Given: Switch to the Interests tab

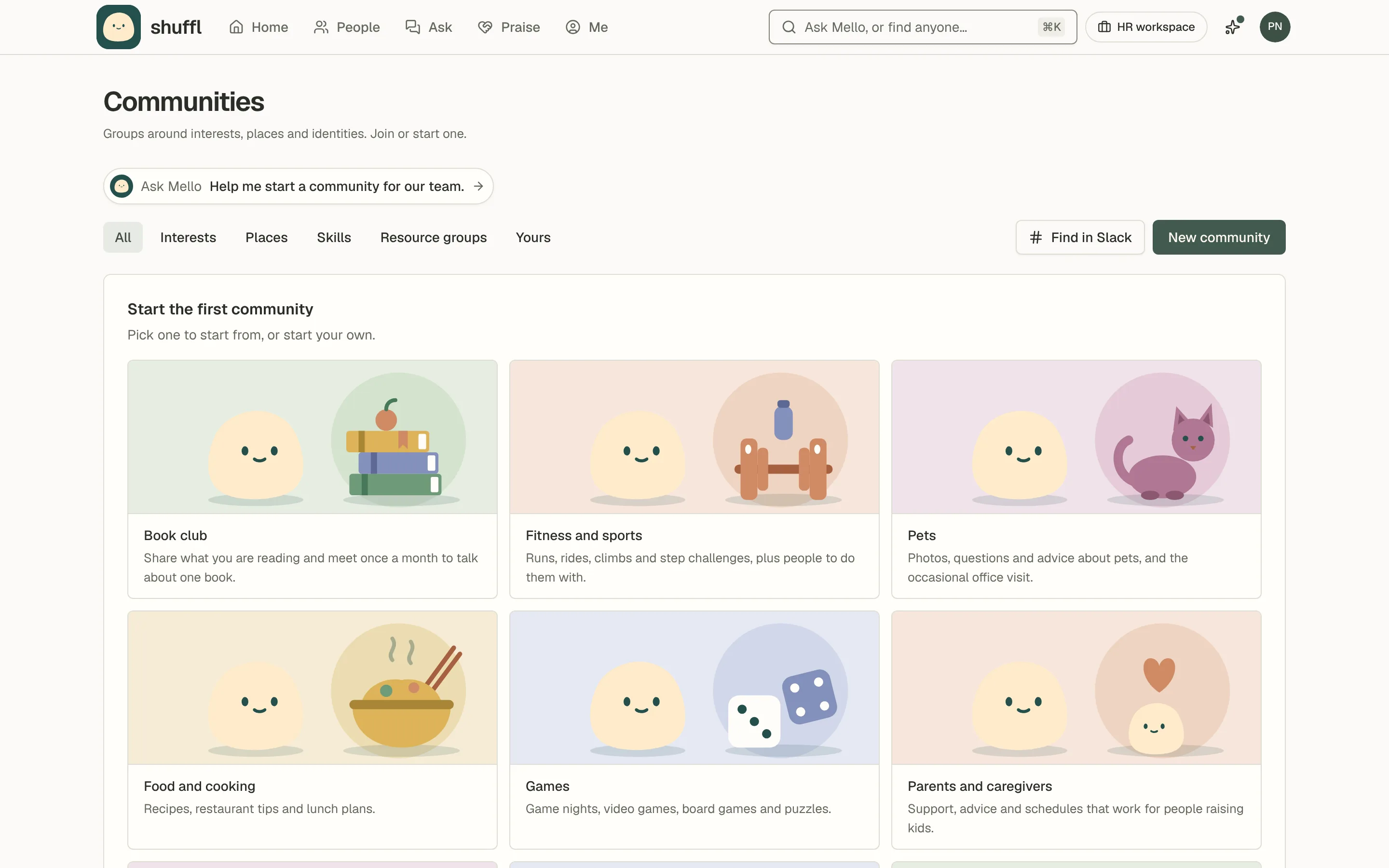Looking at the screenshot, I should point(188,237).
